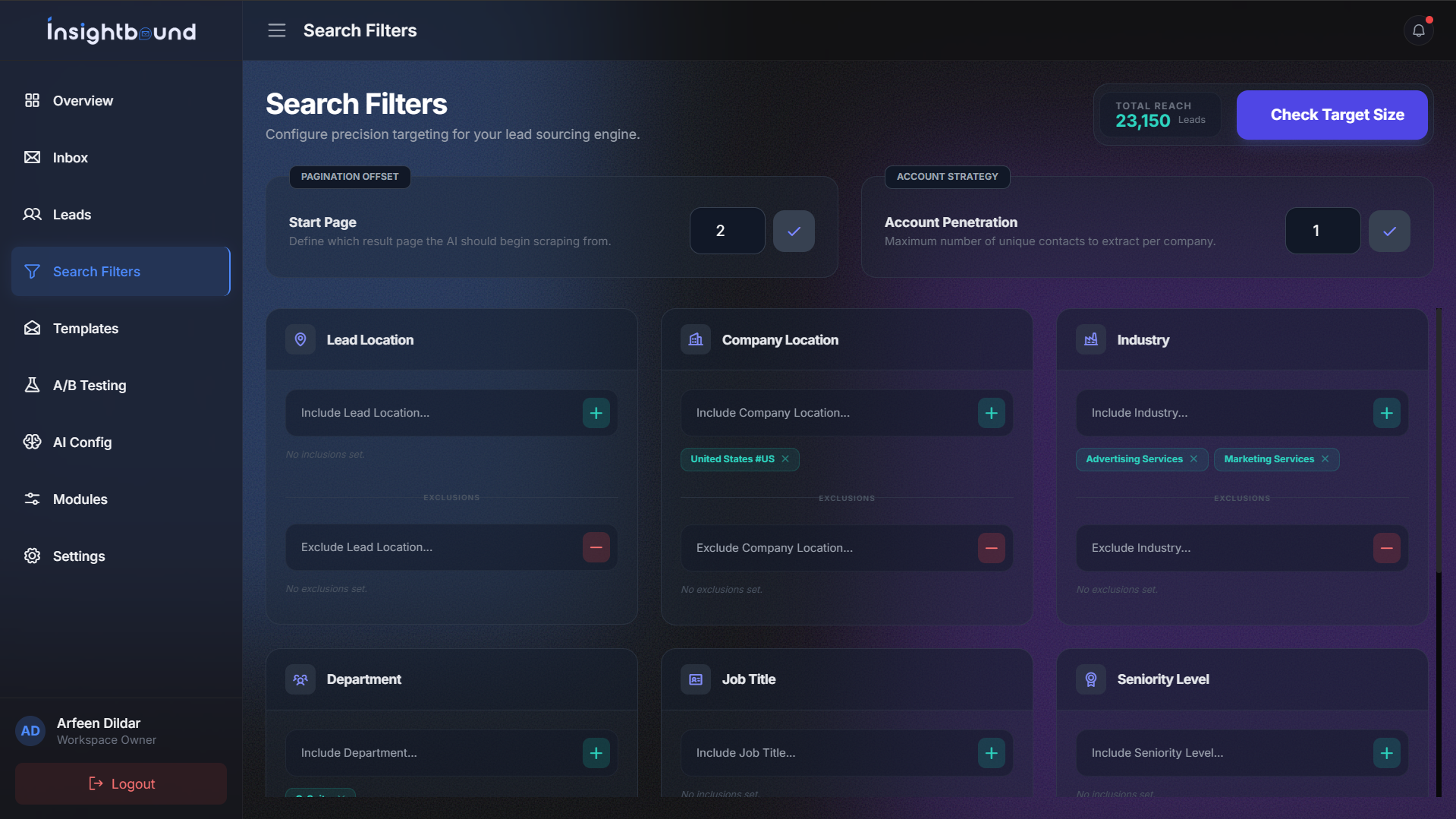Open Templates from sidebar
Screen dimensions: 1456x819
[x=121, y=329]
